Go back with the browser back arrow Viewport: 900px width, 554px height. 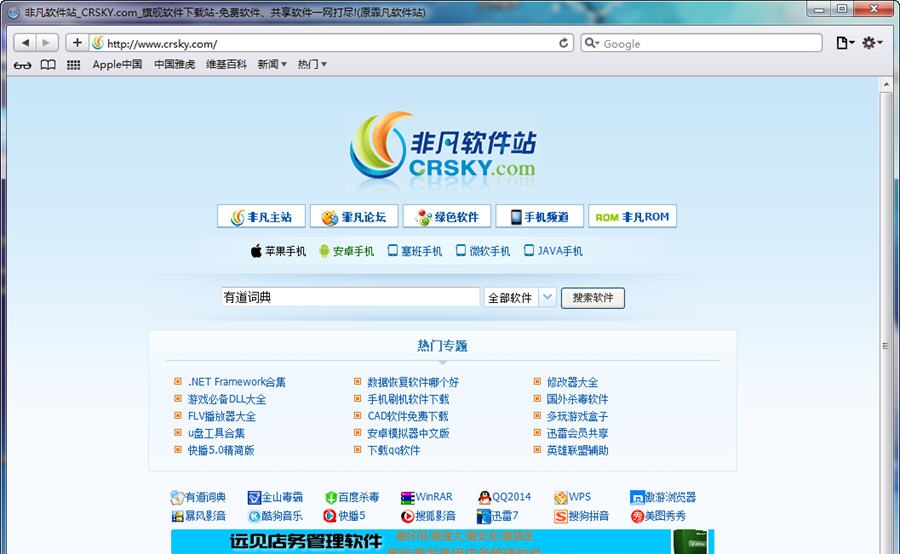(25, 43)
